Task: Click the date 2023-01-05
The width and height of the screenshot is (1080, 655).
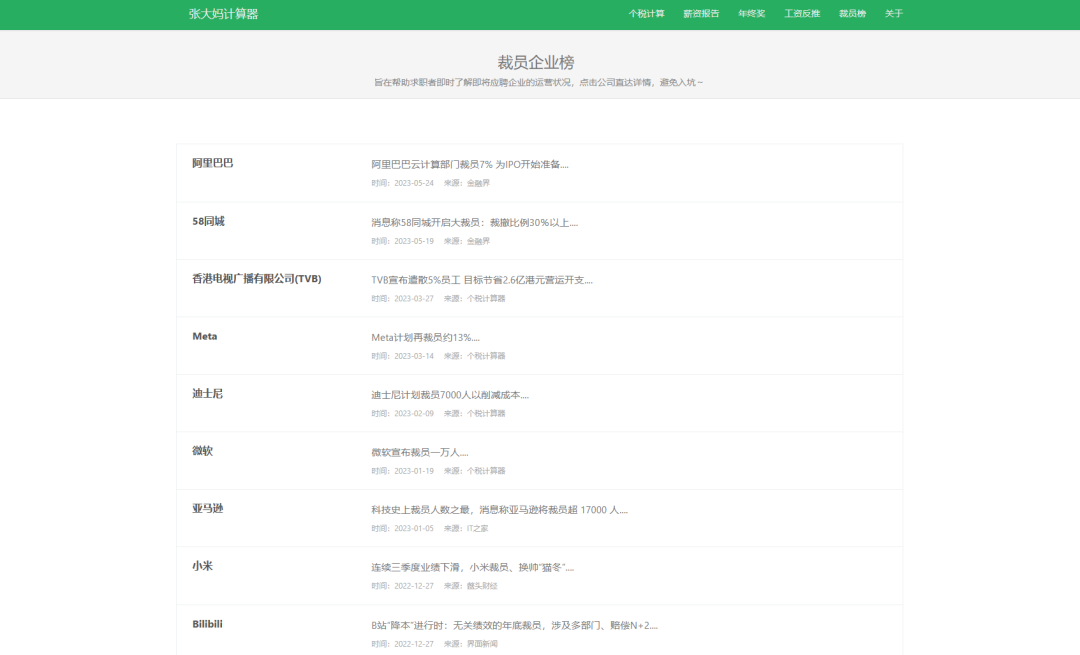Action: [414, 528]
